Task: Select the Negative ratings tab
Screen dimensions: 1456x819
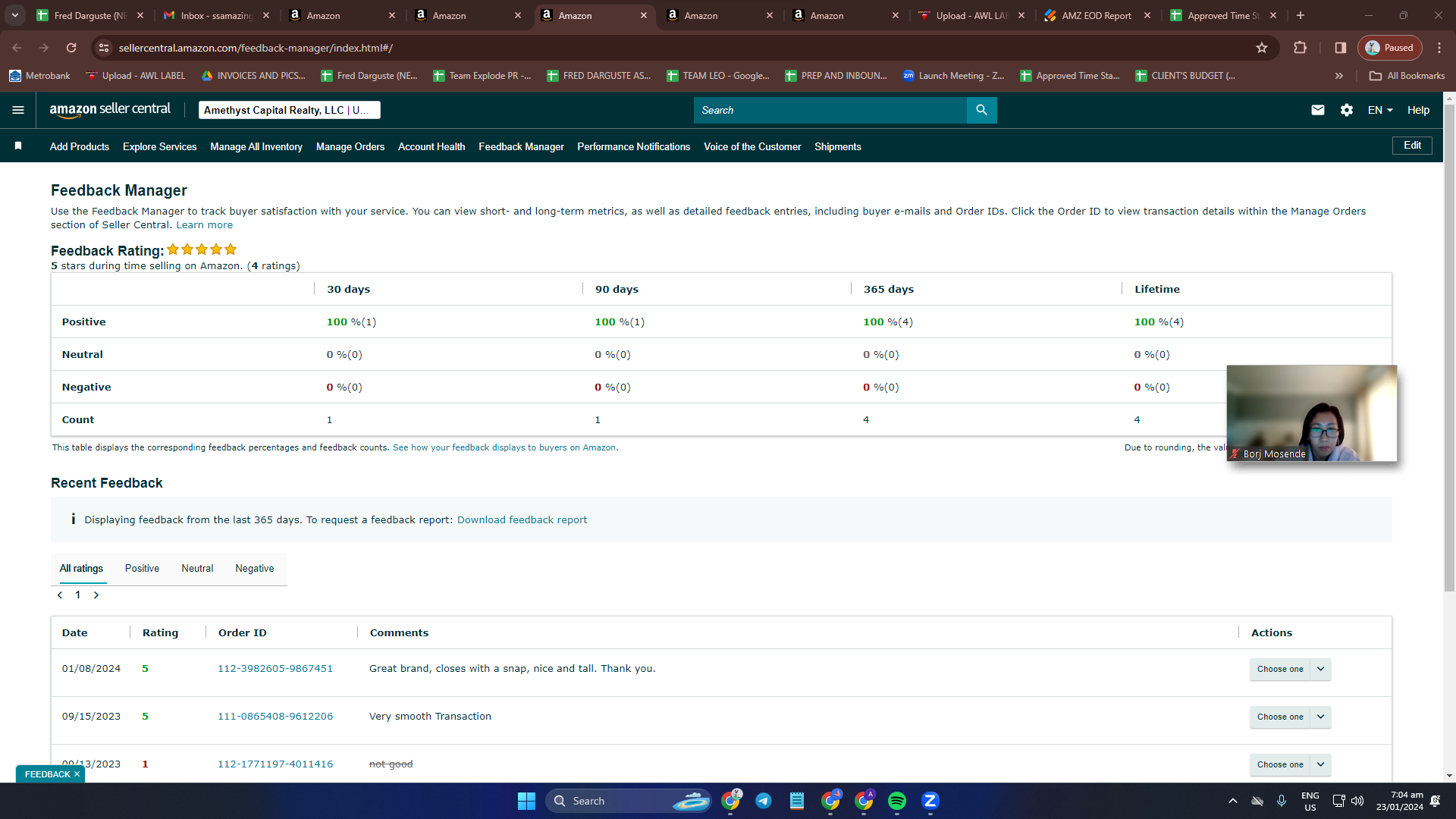Action: (255, 569)
